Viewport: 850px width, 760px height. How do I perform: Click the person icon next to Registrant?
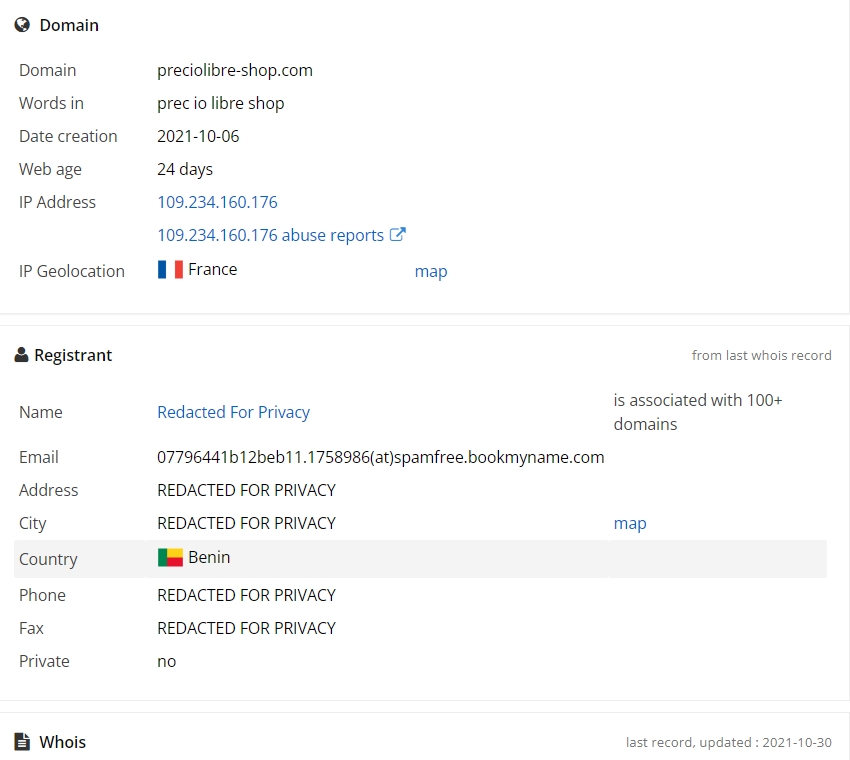[21, 355]
